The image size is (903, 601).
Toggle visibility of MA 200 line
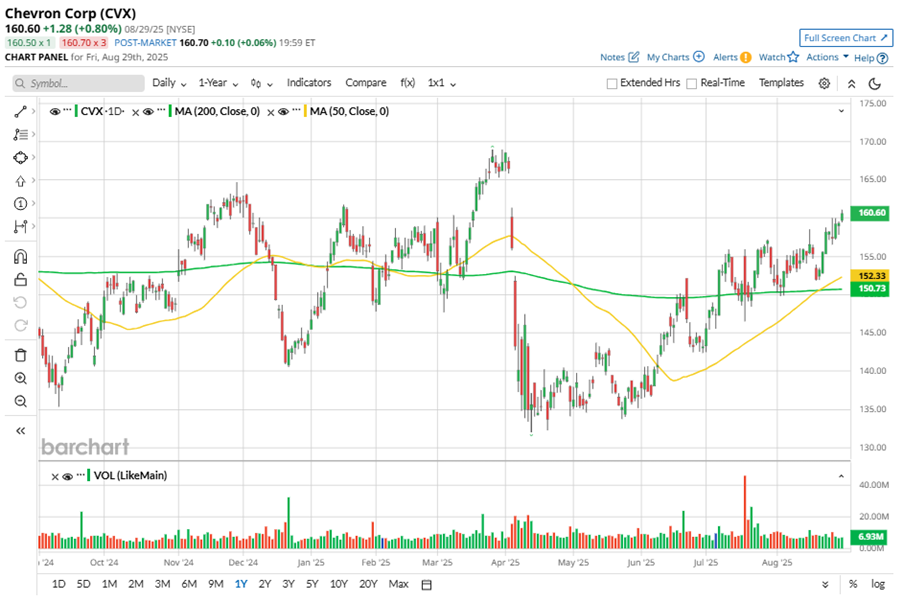pos(148,112)
